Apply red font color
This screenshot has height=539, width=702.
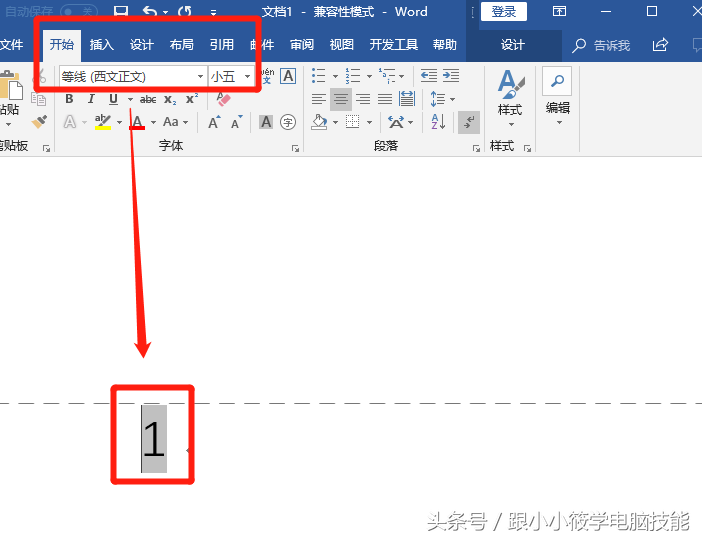click(x=137, y=122)
